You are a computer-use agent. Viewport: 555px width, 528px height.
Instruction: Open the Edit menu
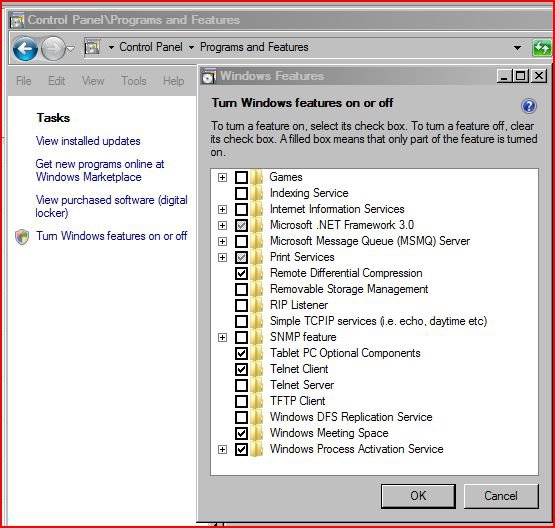(x=57, y=81)
